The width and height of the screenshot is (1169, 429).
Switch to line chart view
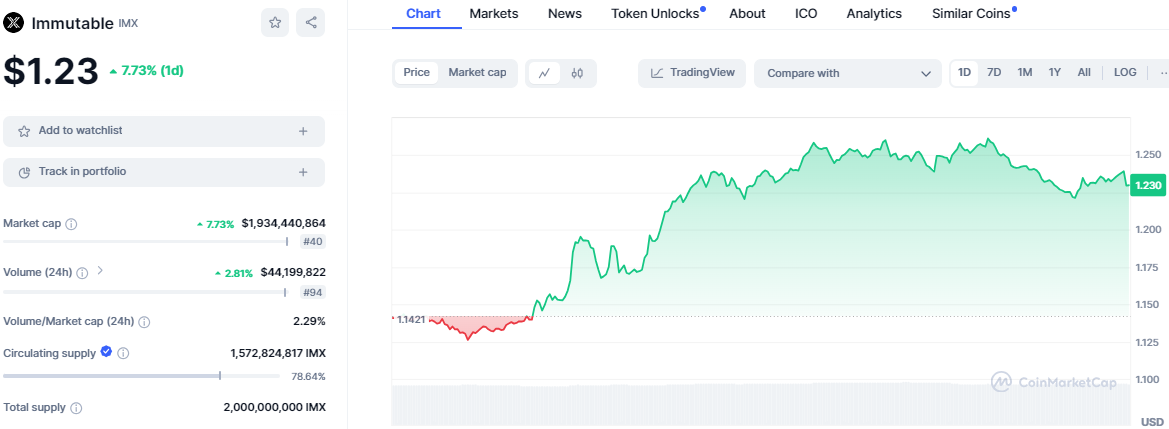pos(544,73)
